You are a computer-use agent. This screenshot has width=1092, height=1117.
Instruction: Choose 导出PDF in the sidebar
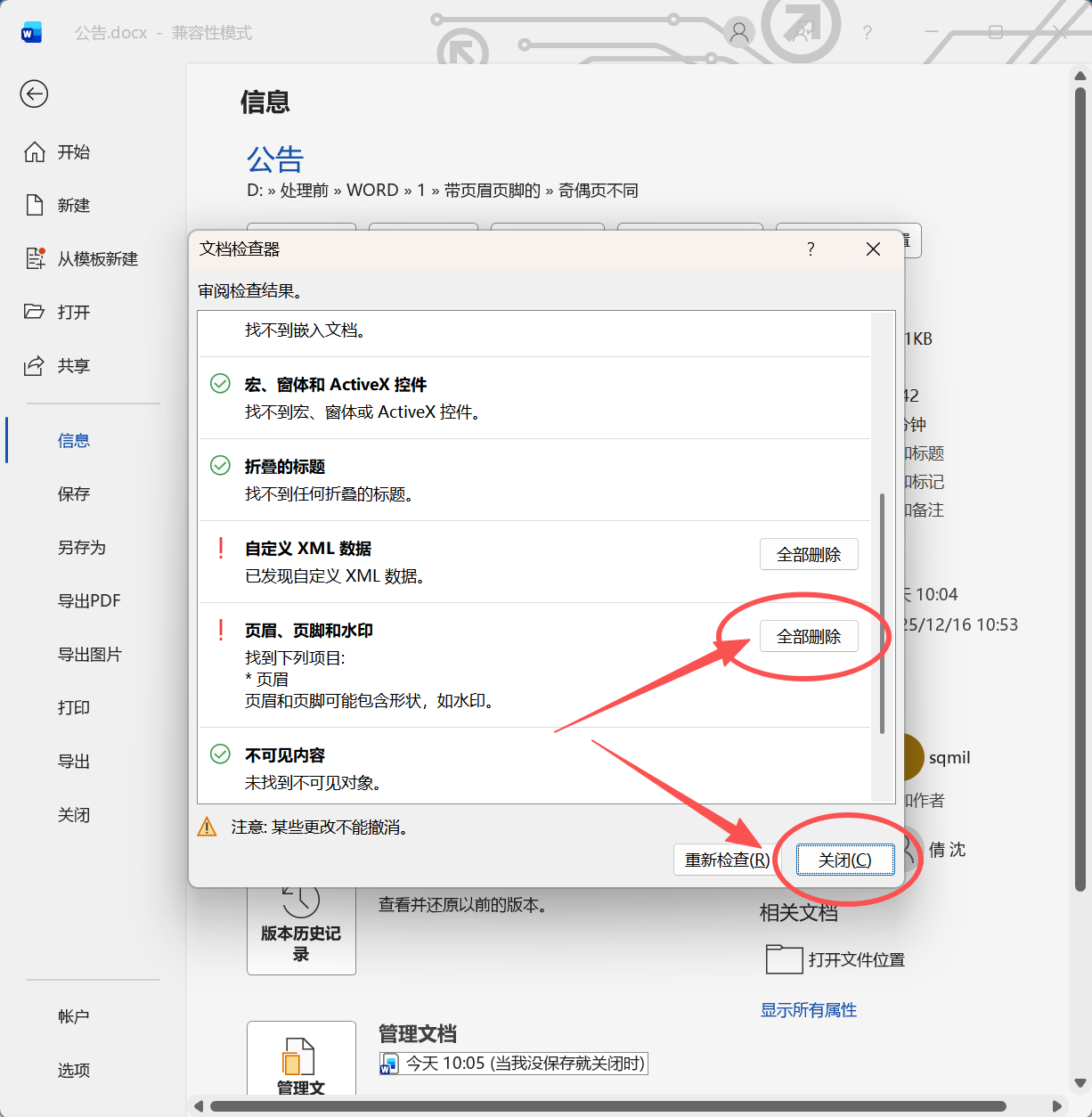click(x=89, y=601)
